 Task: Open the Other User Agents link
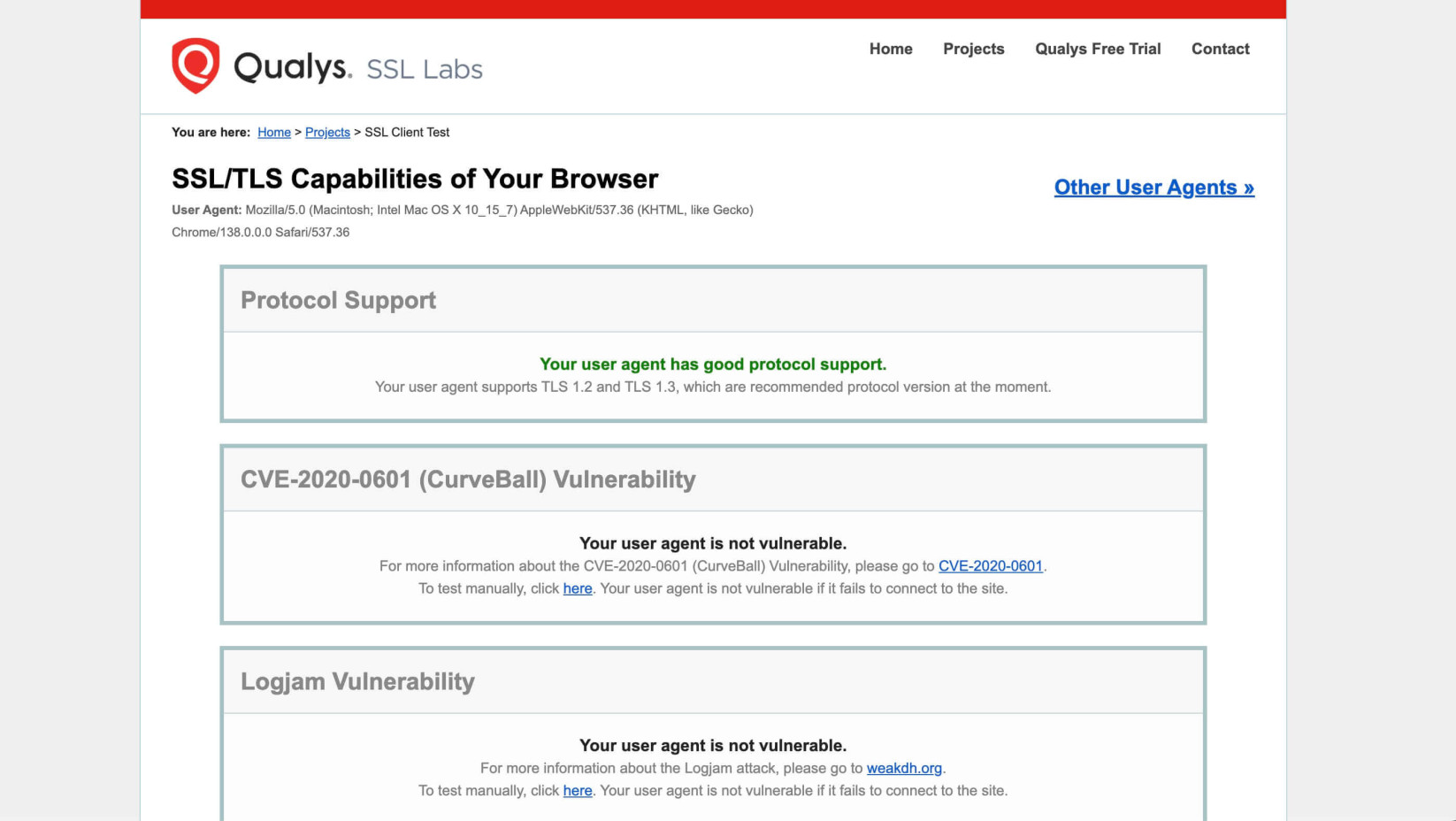(1154, 188)
